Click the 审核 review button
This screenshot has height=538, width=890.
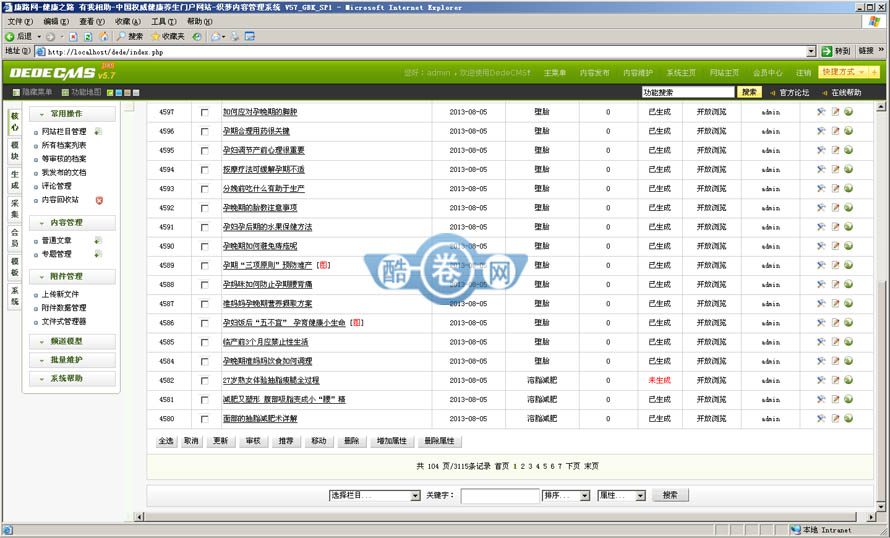pos(253,441)
